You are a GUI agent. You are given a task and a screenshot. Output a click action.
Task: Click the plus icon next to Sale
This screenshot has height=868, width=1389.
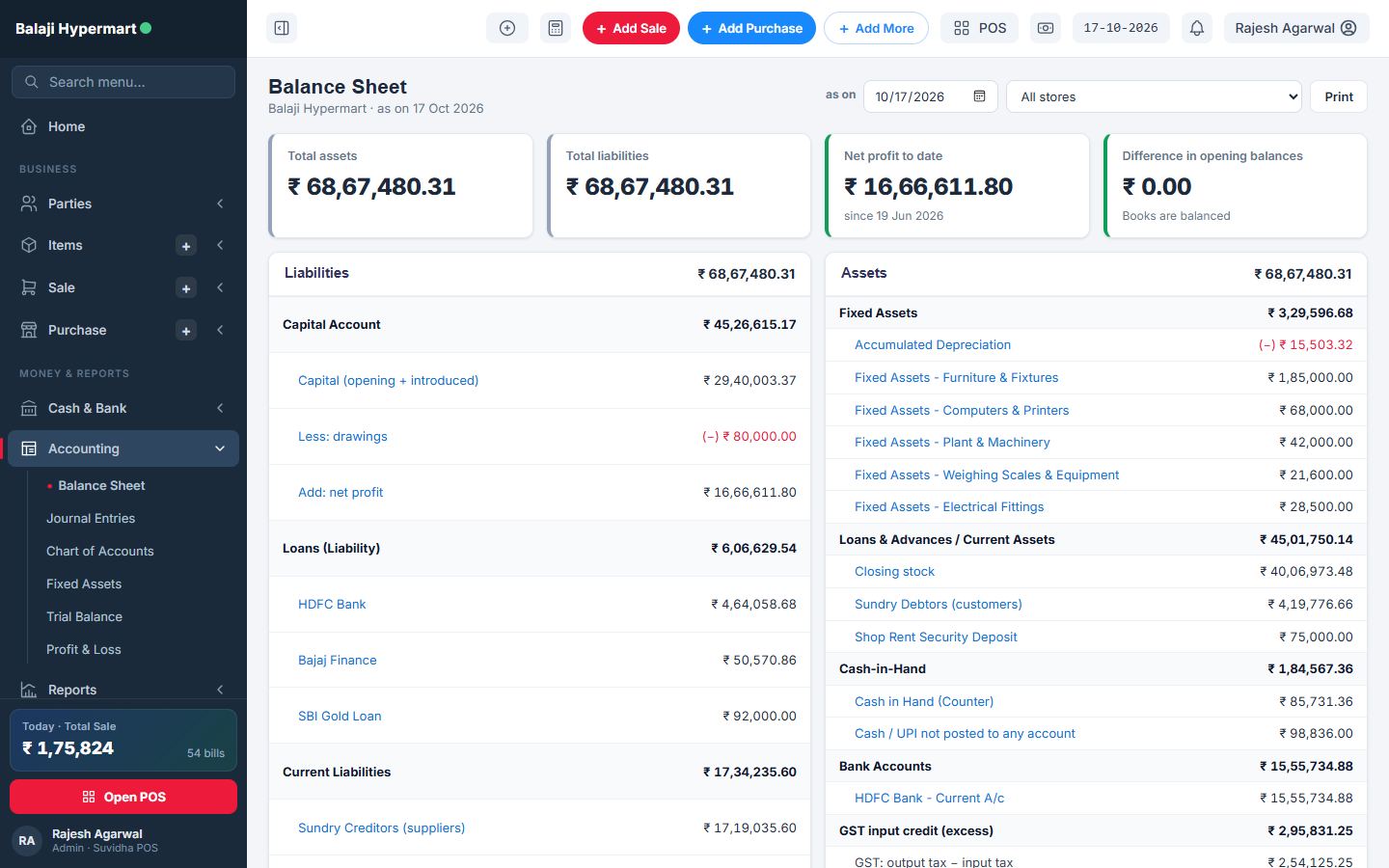point(186,288)
